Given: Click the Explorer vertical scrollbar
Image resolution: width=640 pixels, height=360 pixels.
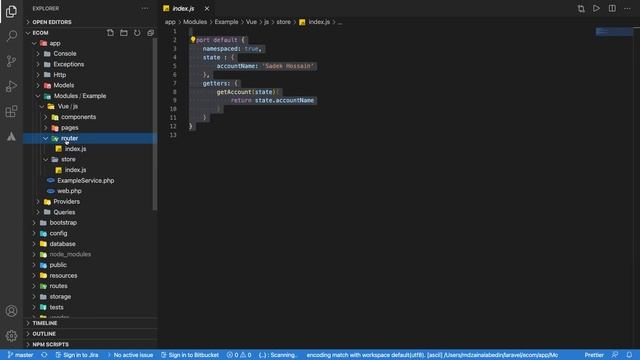Looking at the screenshot, I should point(155,124).
